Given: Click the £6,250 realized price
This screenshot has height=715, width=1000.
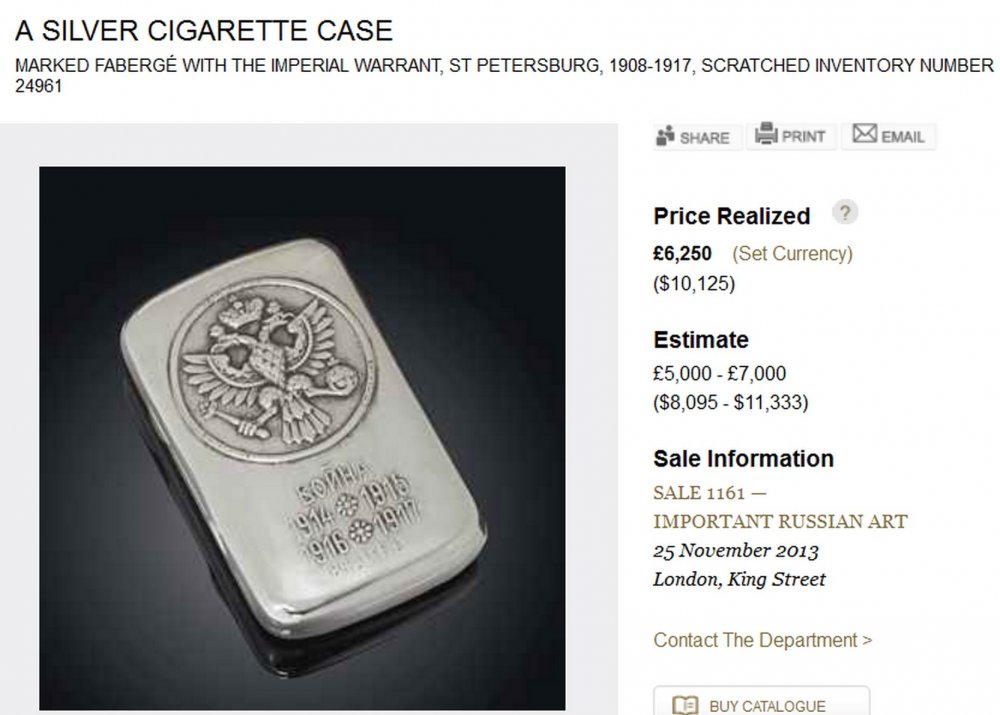Looking at the screenshot, I should [683, 254].
